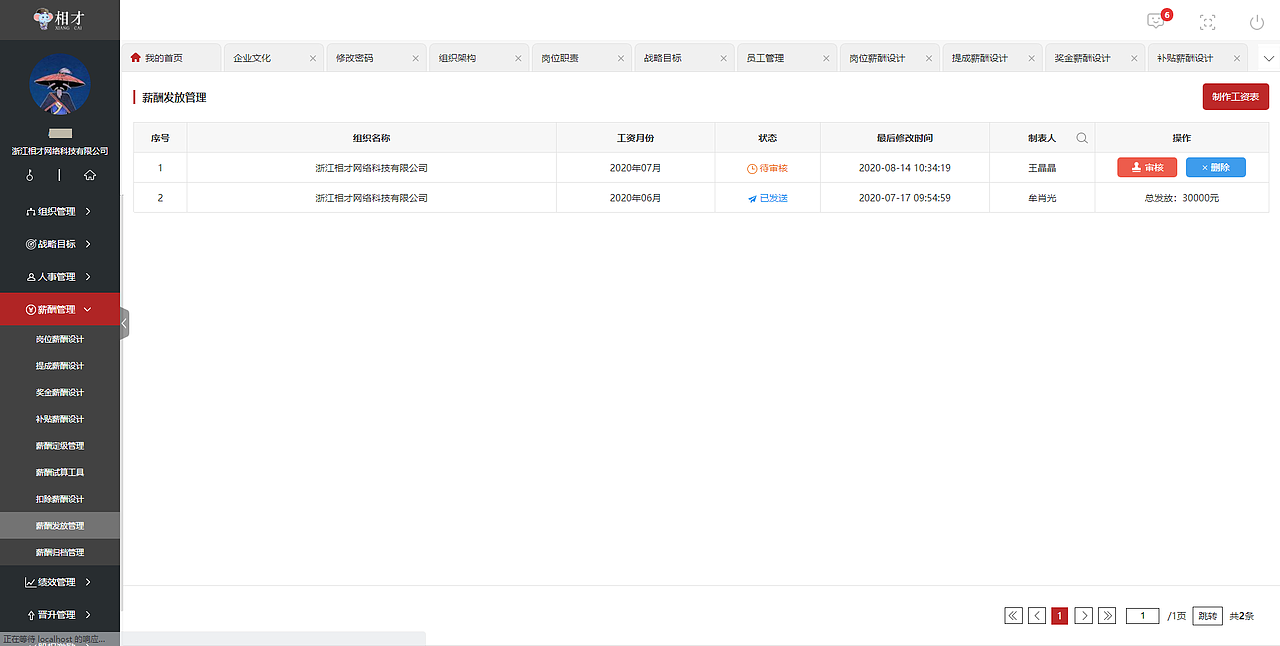Click the page number input field near 跳转
The width and height of the screenshot is (1280, 646).
click(x=1142, y=615)
